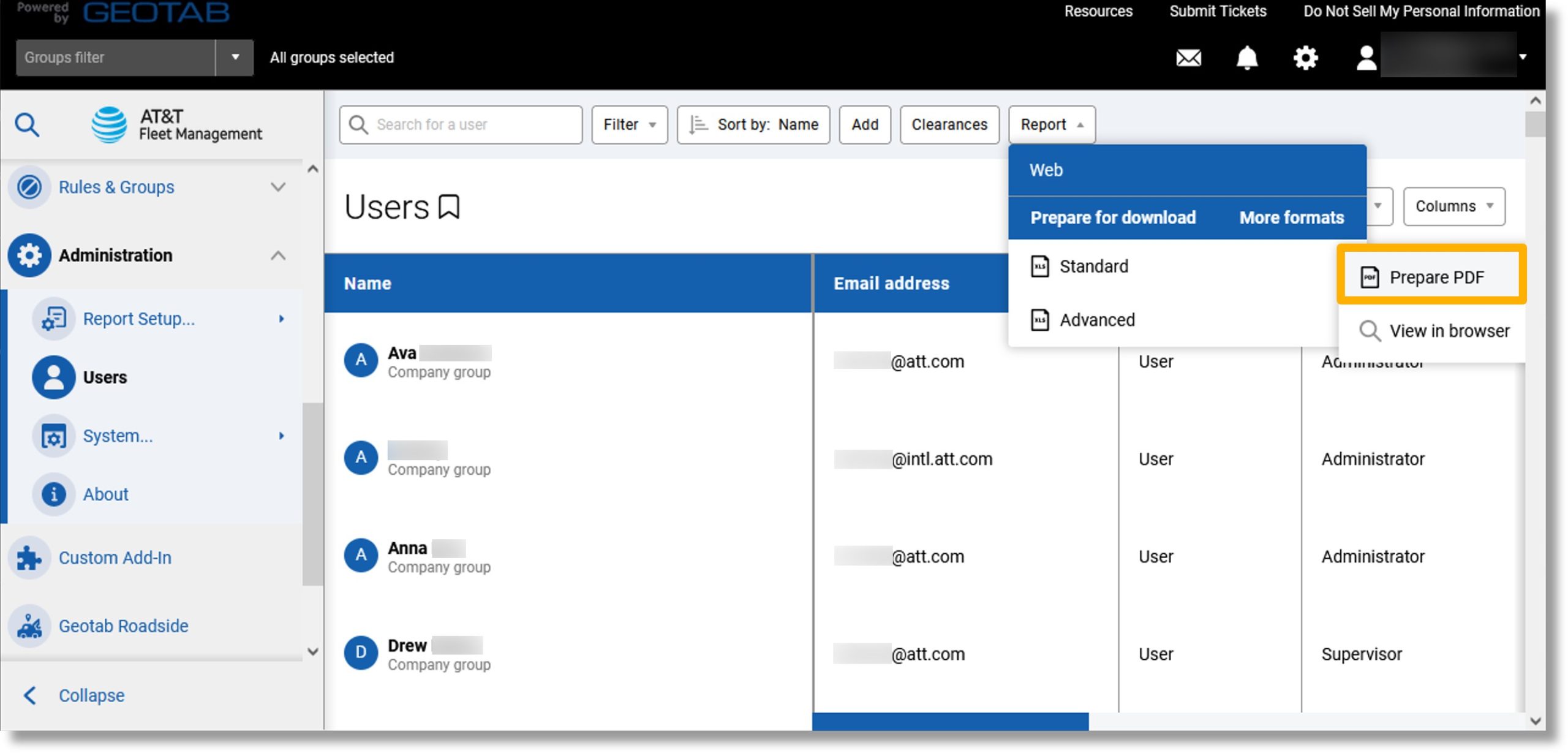
Task: Click the AT&T Fleet Management logo
Action: (176, 125)
